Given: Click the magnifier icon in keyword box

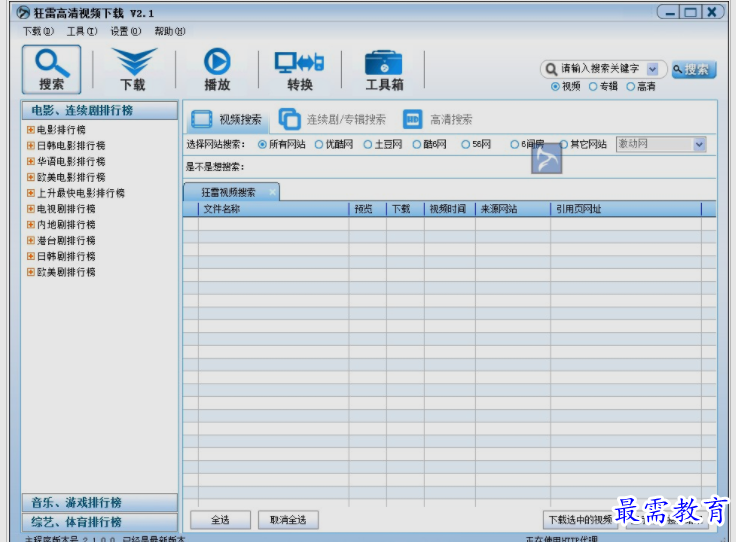Looking at the screenshot, I should (551, 69).
